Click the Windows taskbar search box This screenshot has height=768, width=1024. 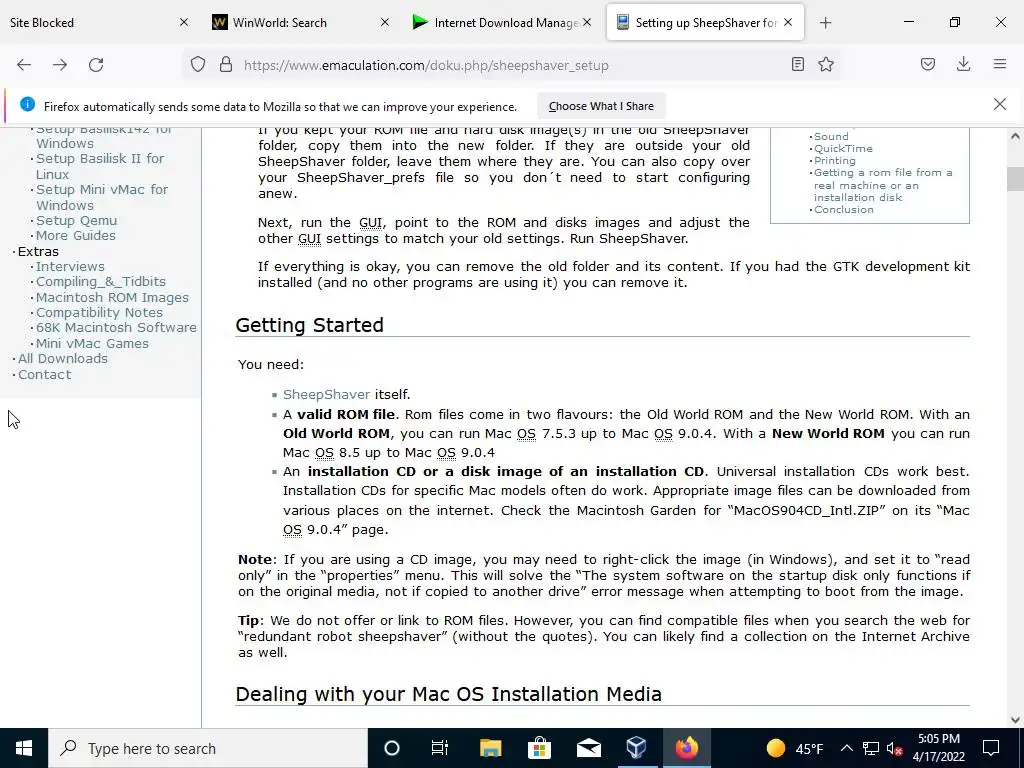click(208, 748)
